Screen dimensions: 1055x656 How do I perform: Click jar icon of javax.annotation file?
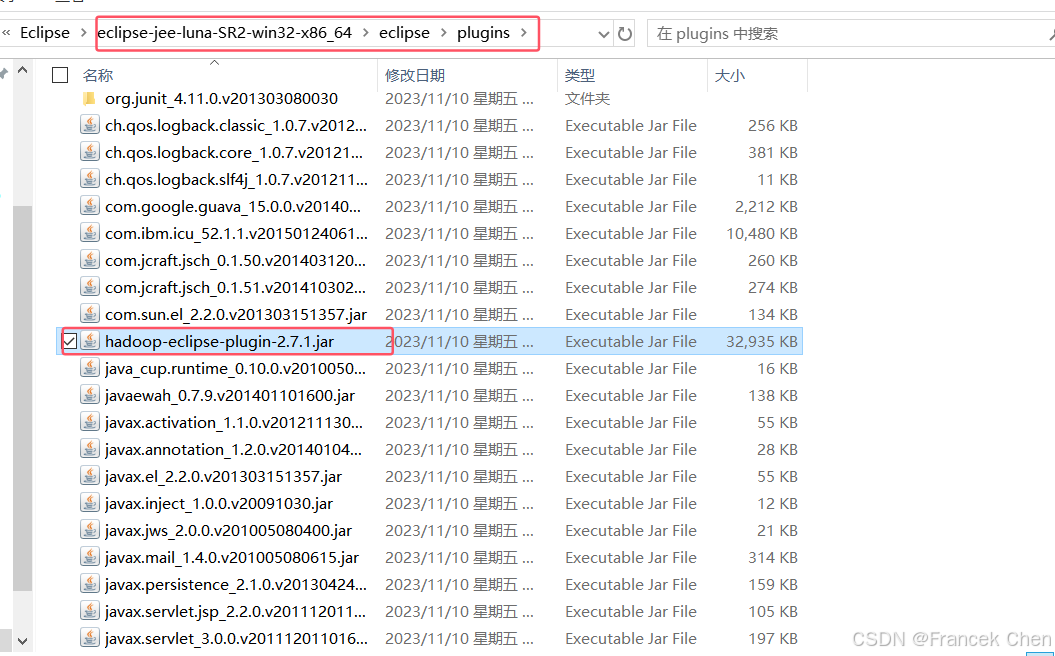89,449
